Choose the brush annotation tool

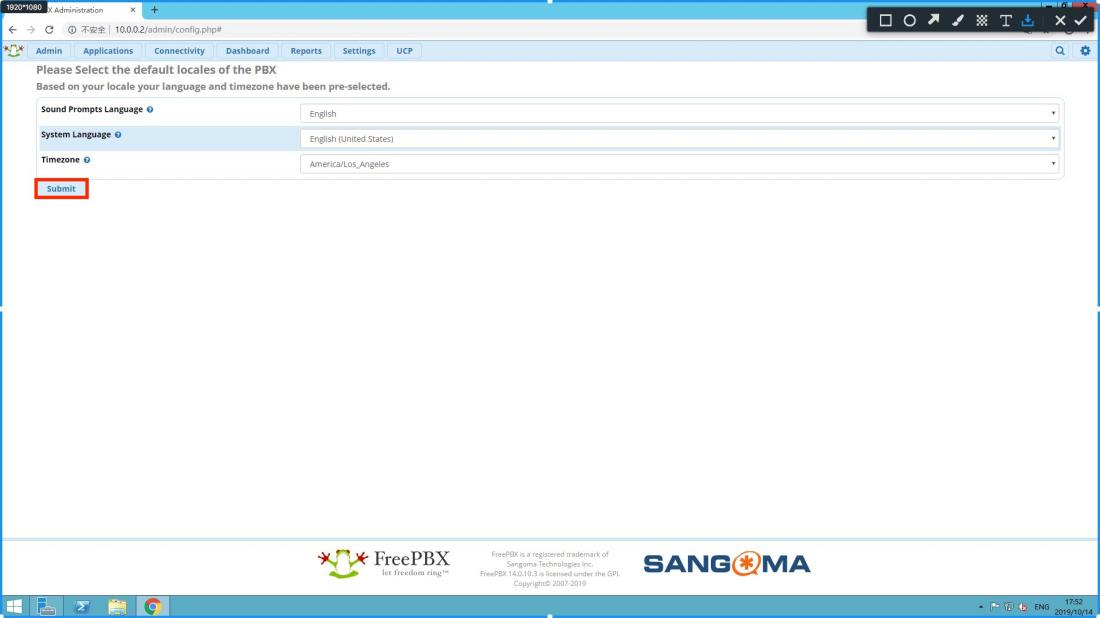pyautogui.click(x=959, y=20)
